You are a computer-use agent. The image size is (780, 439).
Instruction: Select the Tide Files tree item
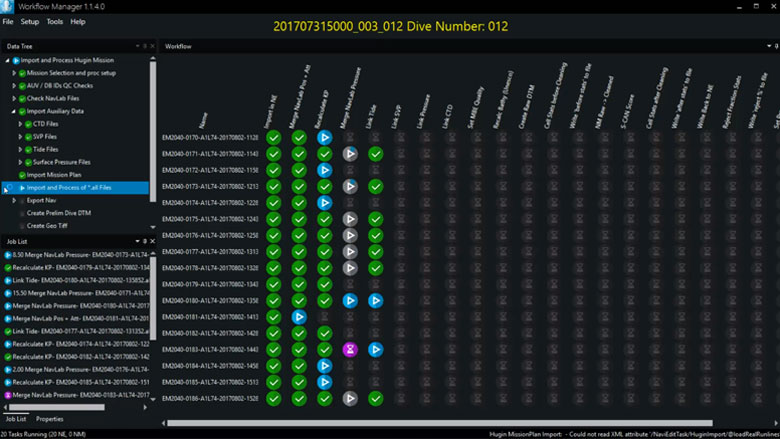point(49,149)
